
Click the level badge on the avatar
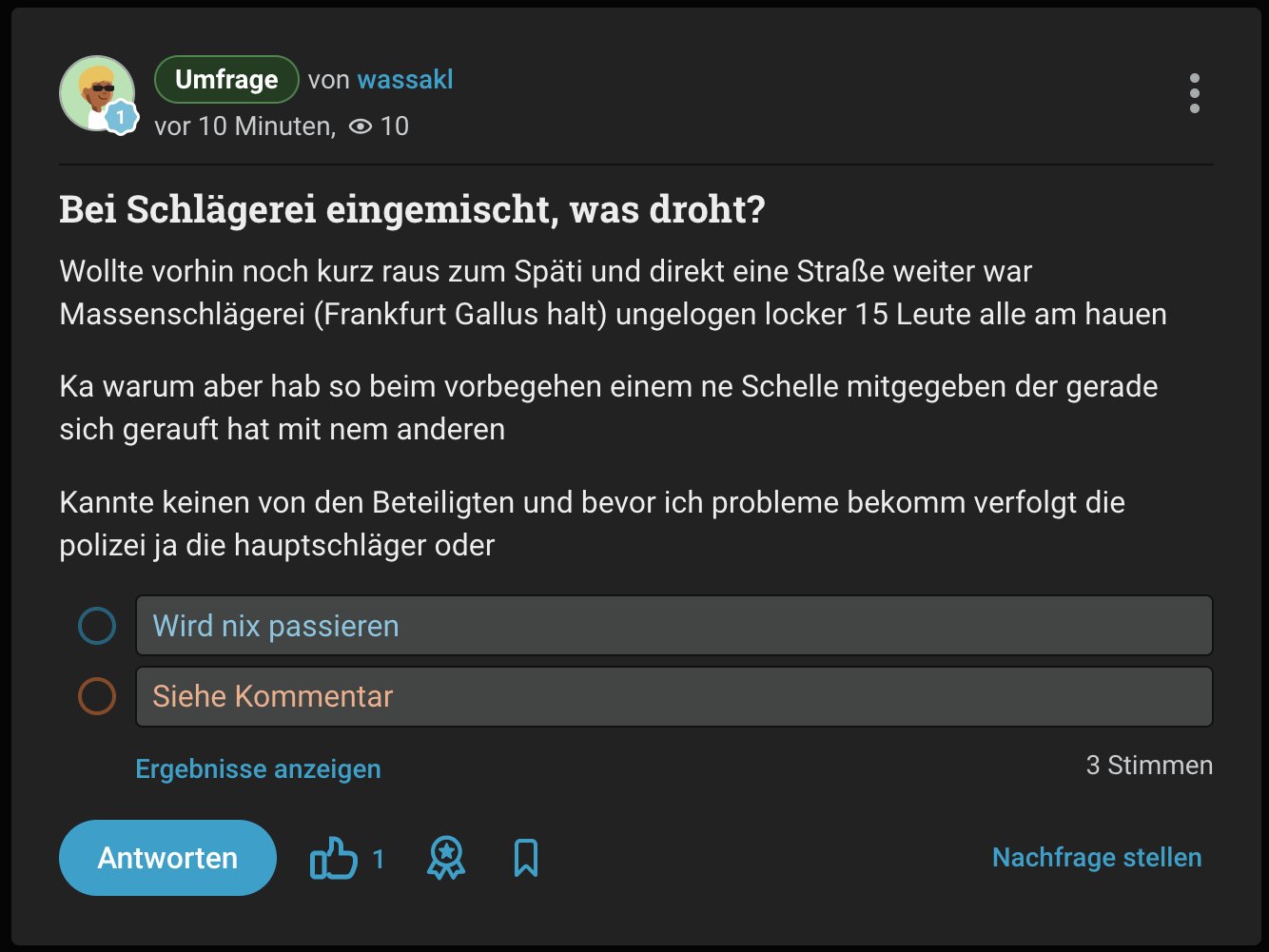[x=121, y=118]
